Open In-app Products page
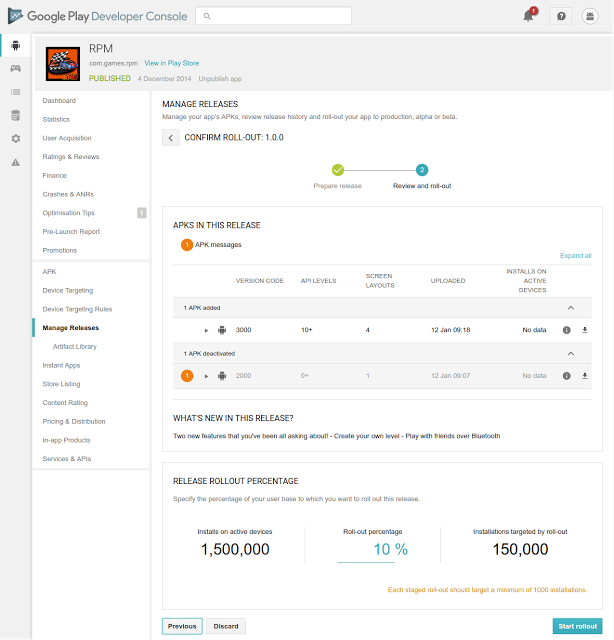 click(66, 440)
